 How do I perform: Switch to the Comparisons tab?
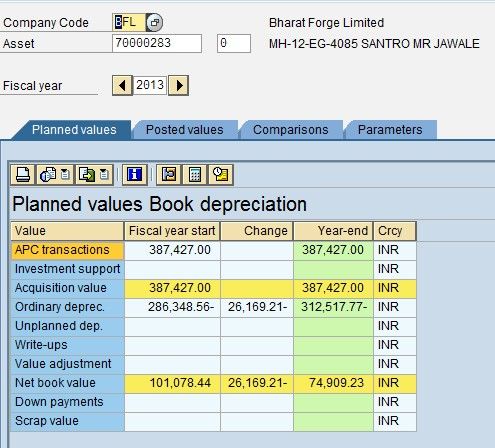coord(291,130)
